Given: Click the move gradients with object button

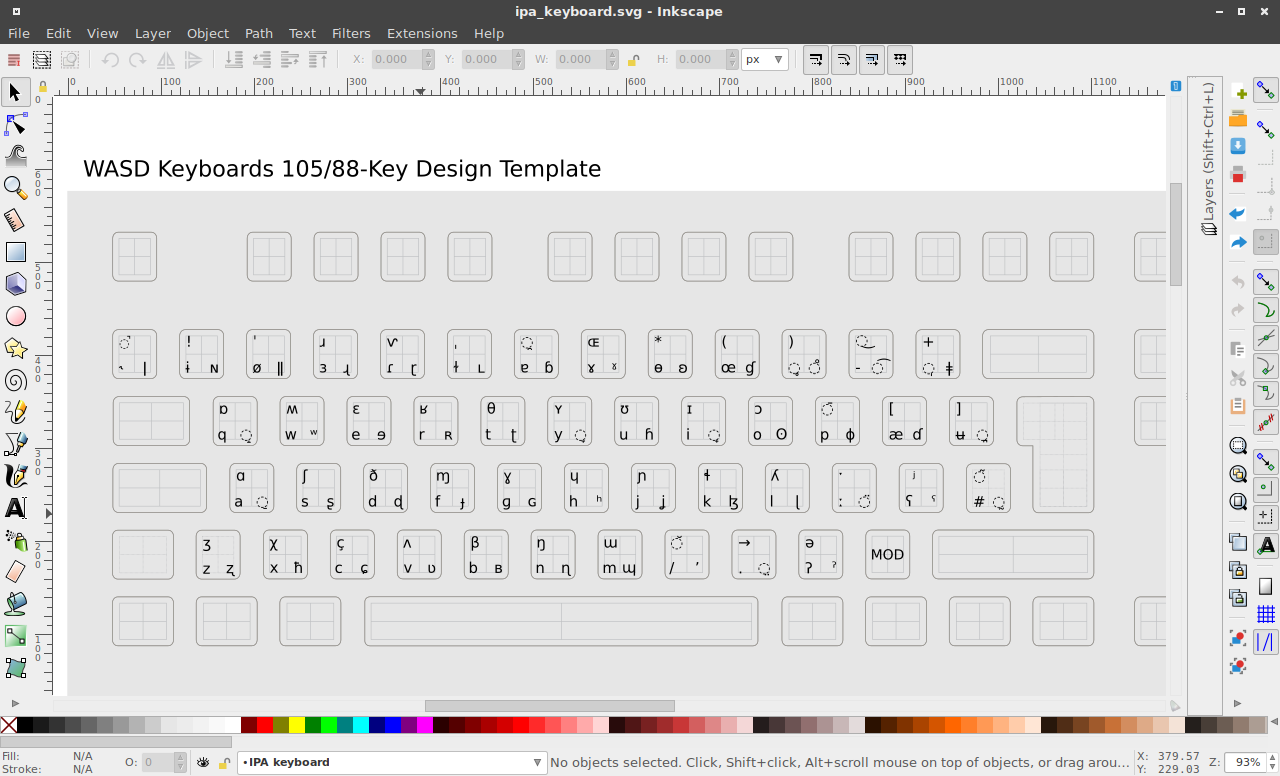Looking at the screenshot, I should click(x=872, y=60).
